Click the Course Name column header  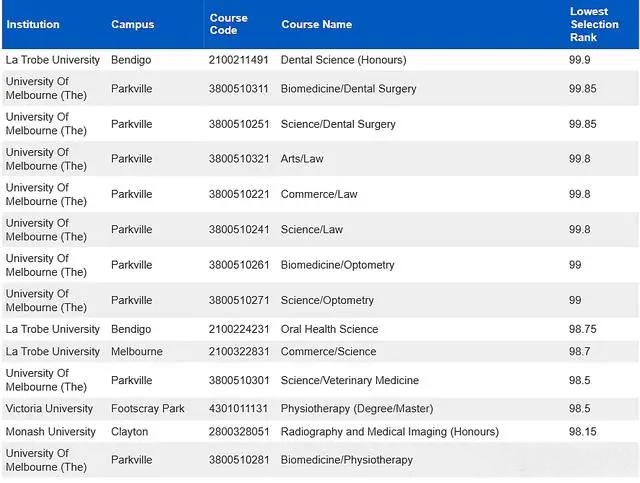pos(316,24)
